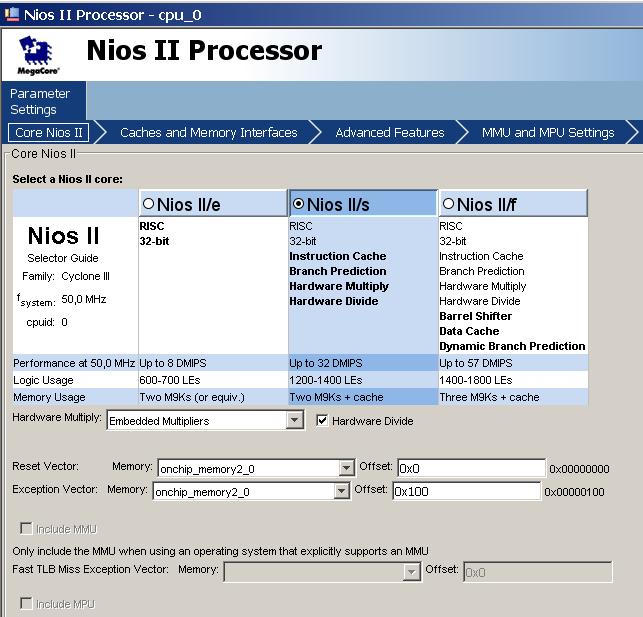643x617 pixels.
Task: Click the 'Memory Usage' row label
Action: (49, 397)
